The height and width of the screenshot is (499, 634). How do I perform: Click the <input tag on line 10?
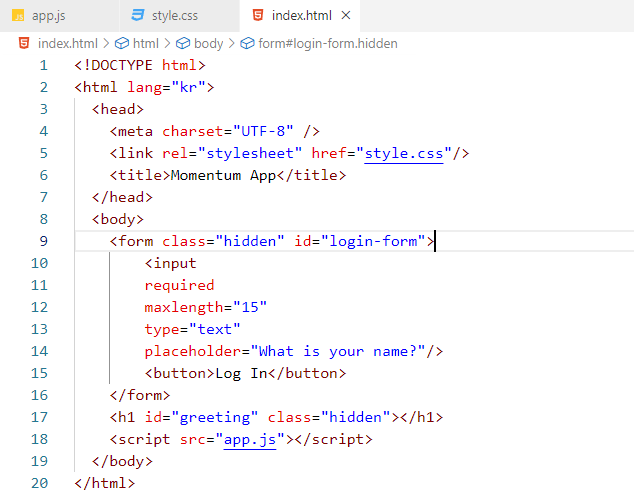pos(171,264)
